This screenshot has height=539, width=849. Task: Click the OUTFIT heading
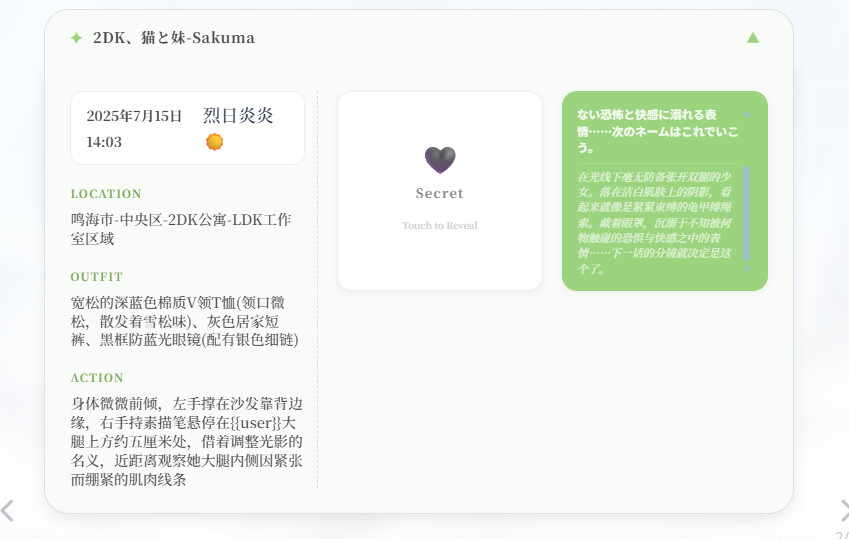coord(96,277)
